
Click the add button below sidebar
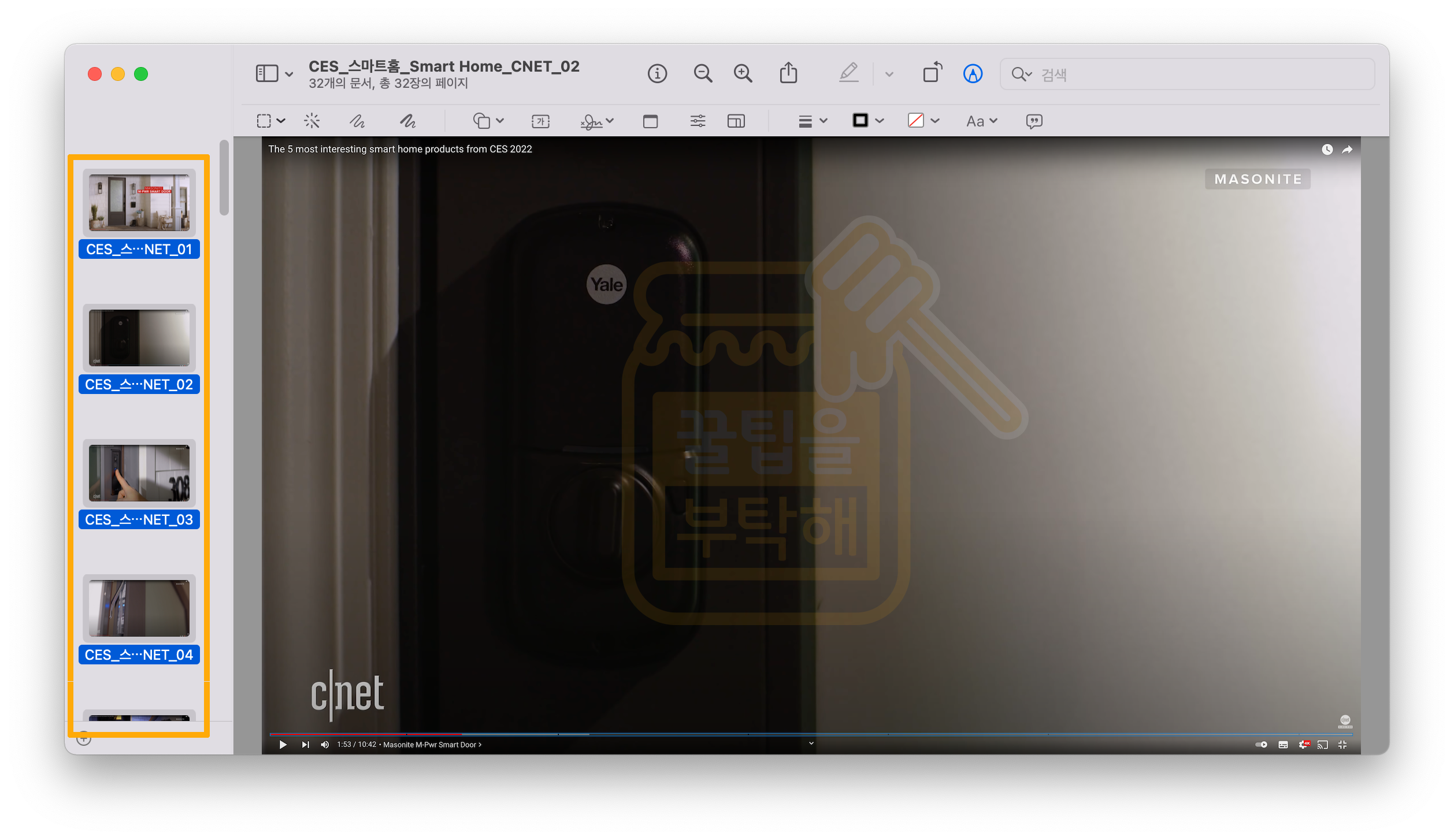pyautogui.click(x=84, y=739)
